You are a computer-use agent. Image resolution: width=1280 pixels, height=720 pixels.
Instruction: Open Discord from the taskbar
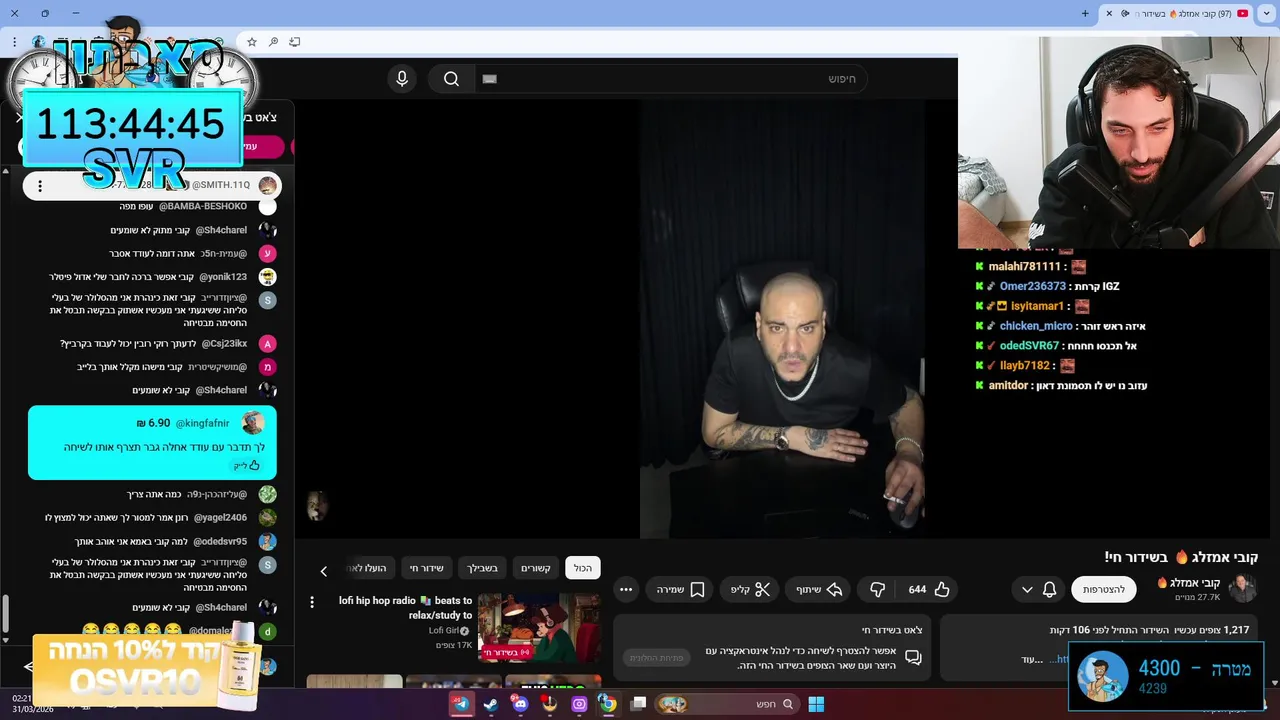(520, 704)
